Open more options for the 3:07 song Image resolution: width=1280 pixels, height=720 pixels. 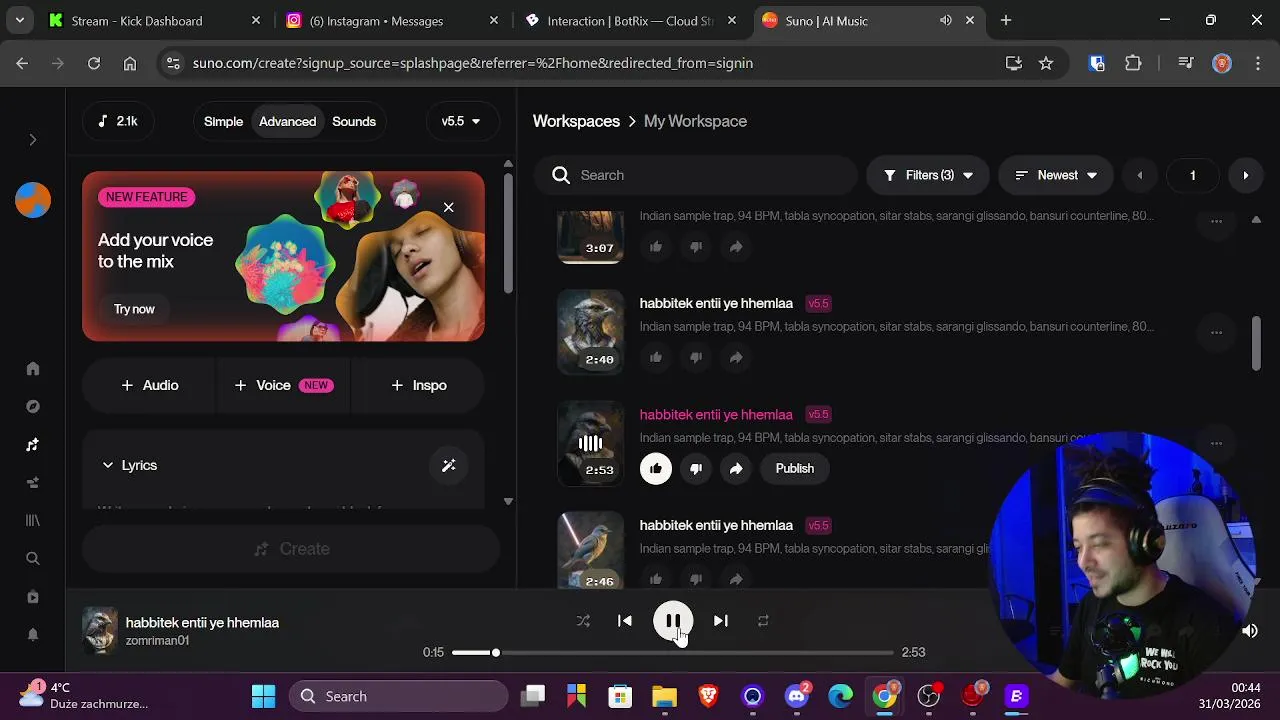(1216, 221)
